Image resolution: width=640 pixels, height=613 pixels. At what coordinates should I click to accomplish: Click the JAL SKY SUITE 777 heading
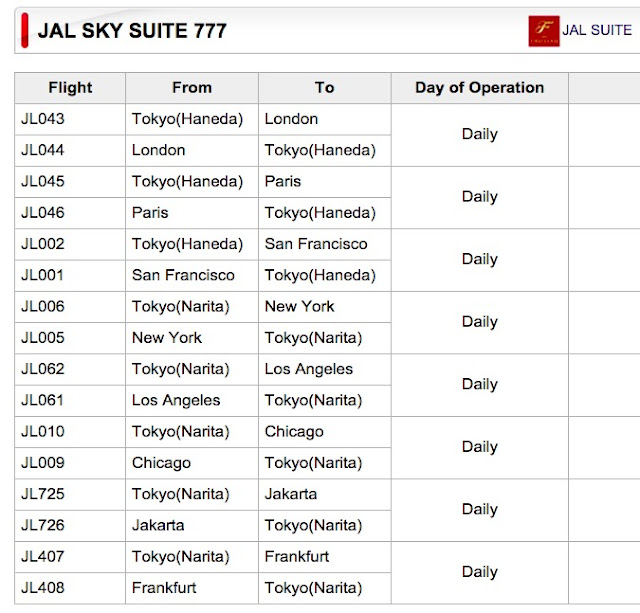point(132,31)
